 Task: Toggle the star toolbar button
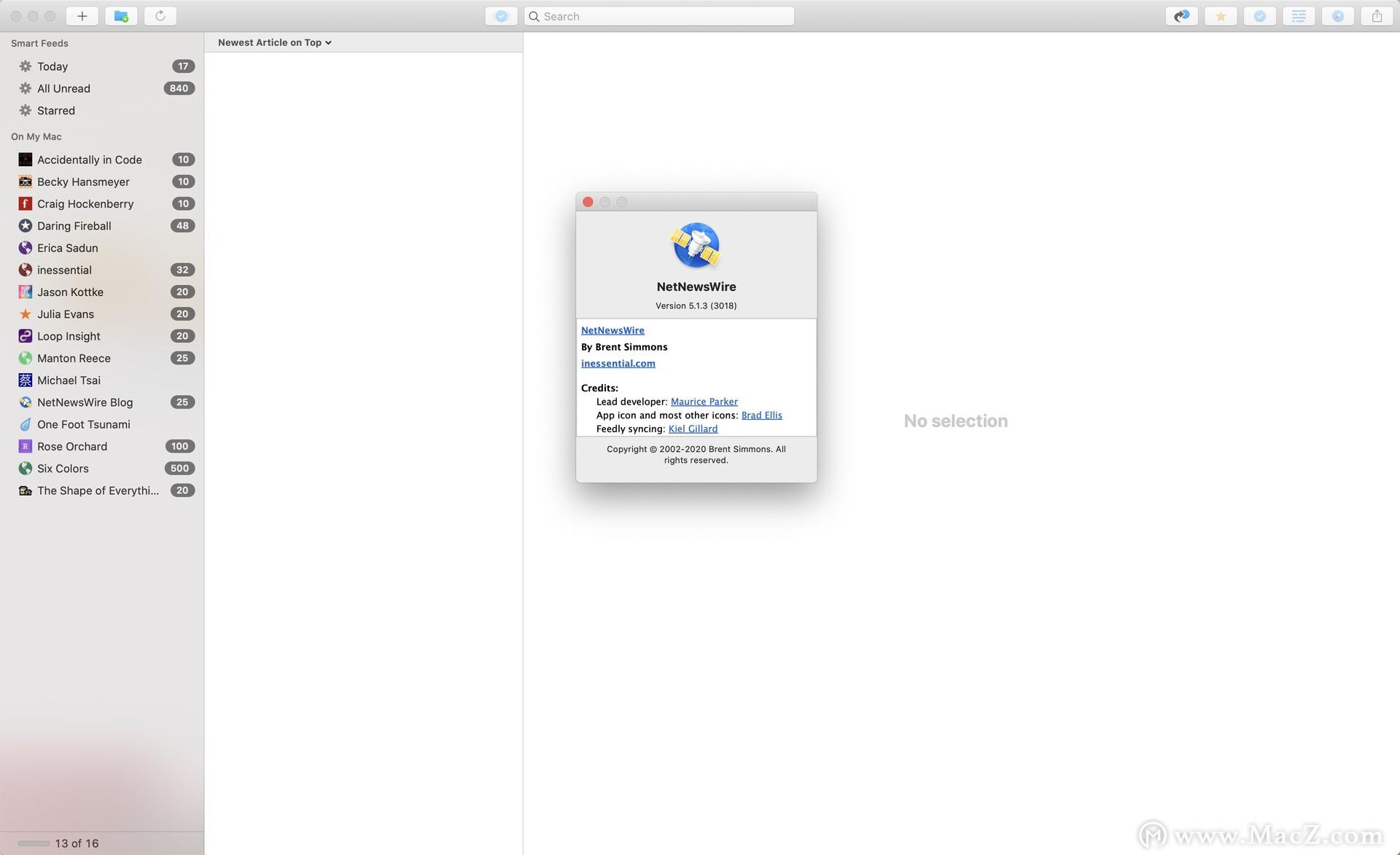[1221, 16]
